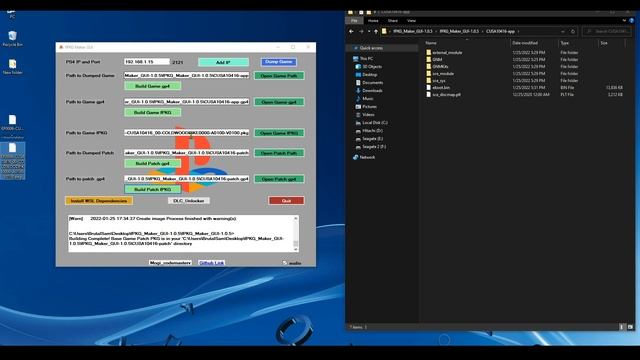Open Hitachi (D:) drive in sidebar
640x360 pixels.
pyautogui.click(x=369, y=131)
